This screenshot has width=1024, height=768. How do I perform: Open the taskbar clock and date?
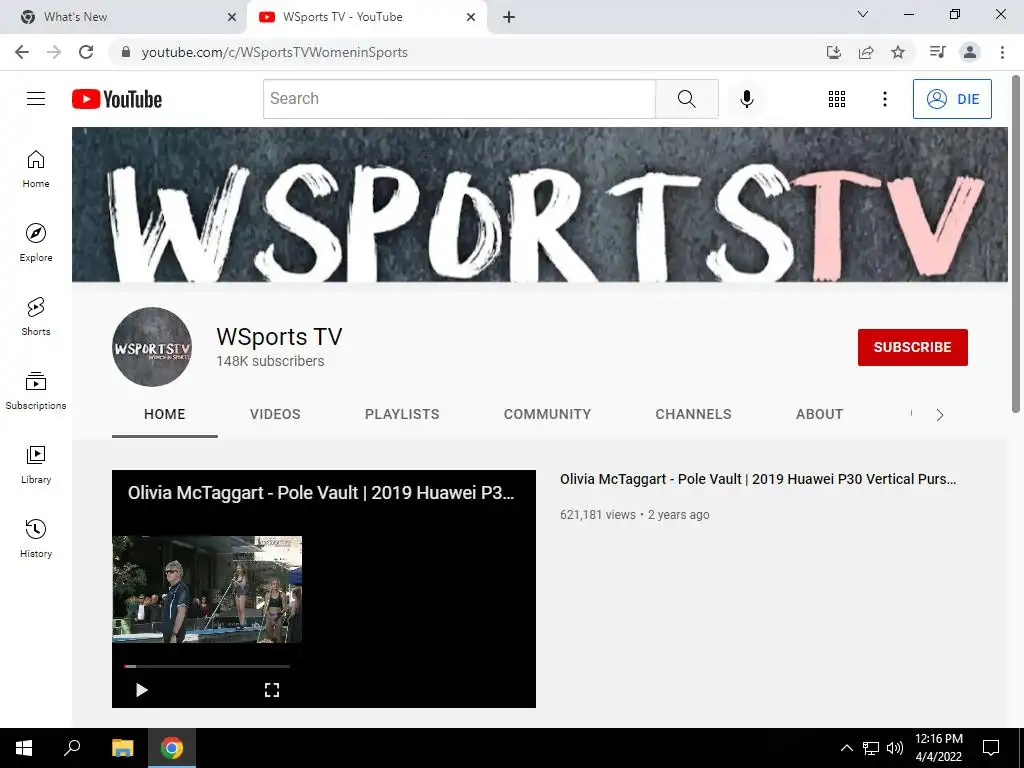(938, 748)
